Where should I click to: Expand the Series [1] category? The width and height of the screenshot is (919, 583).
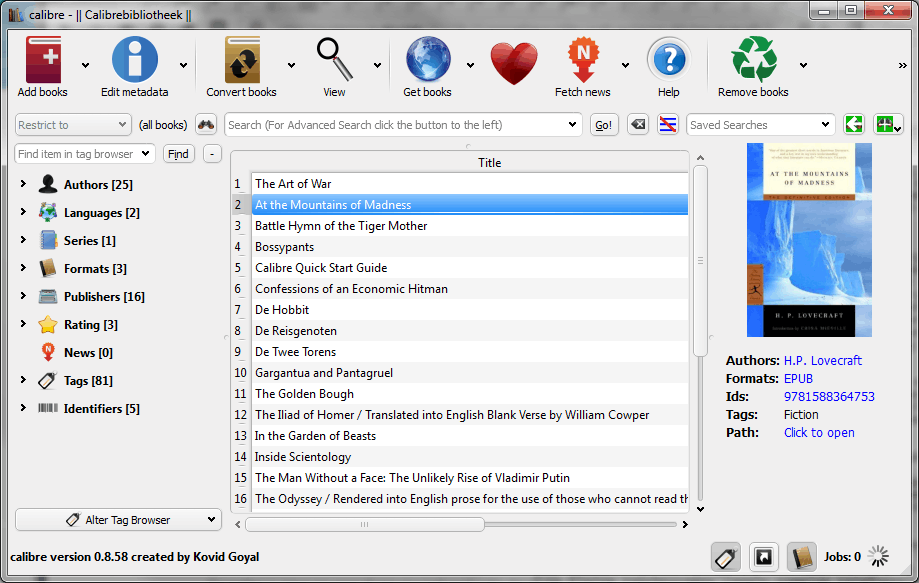pyautogui.click(x=23, y=240)
